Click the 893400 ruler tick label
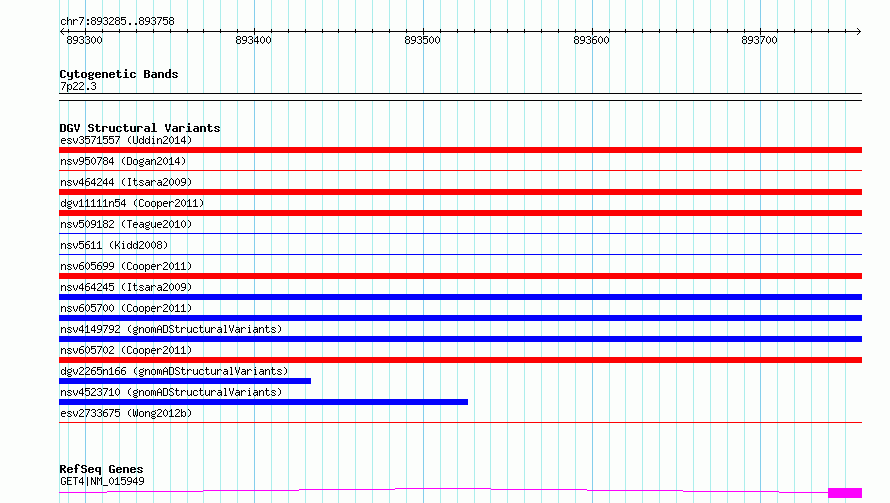This screenshot has height=503, width=890. (x=253, y=40)
